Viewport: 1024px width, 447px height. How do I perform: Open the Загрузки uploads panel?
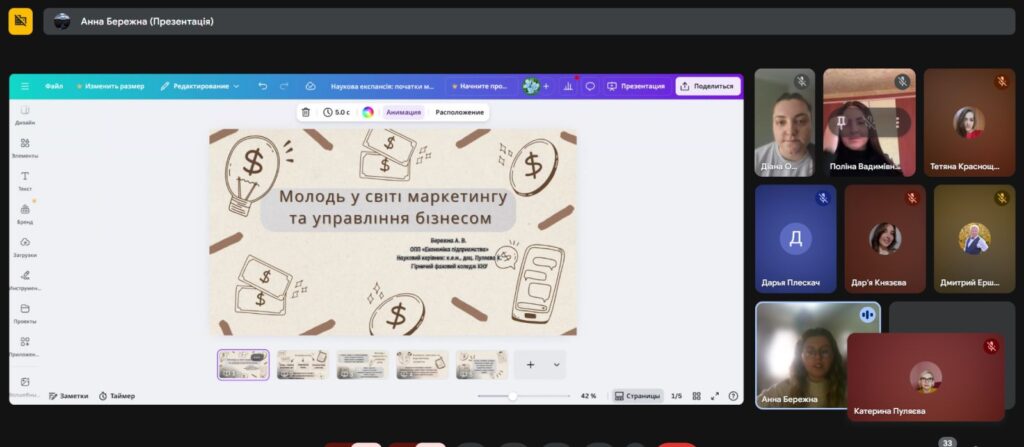coord(25,246)
